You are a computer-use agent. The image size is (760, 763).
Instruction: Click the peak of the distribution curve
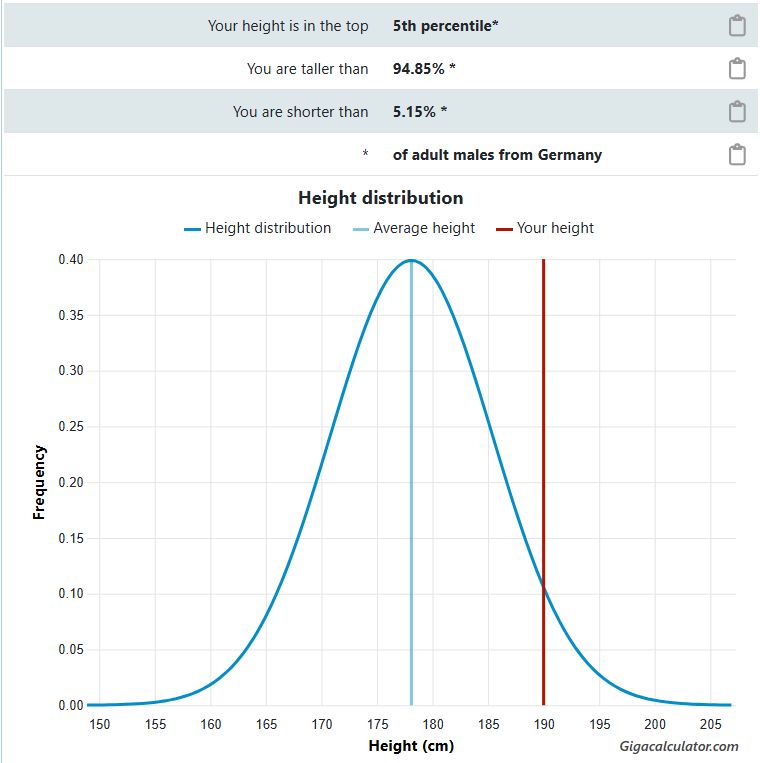point(411,261)
